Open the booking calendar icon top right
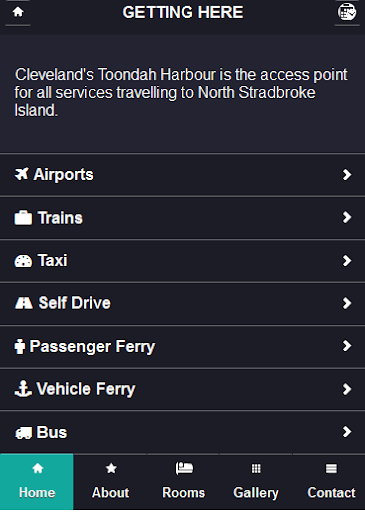Screen dimensions: 365x512 pos(347,12)
